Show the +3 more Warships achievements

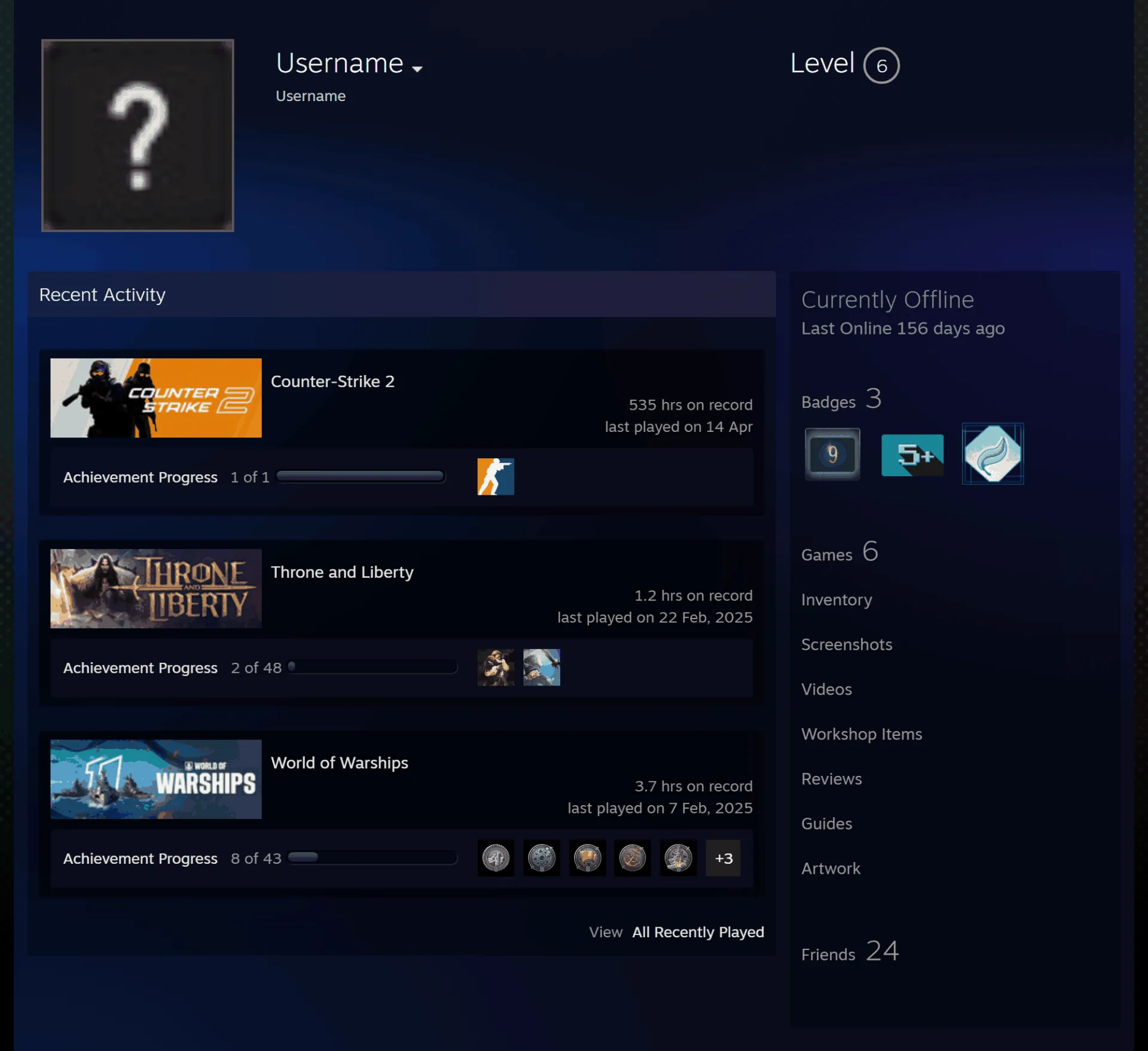point(723,858)
